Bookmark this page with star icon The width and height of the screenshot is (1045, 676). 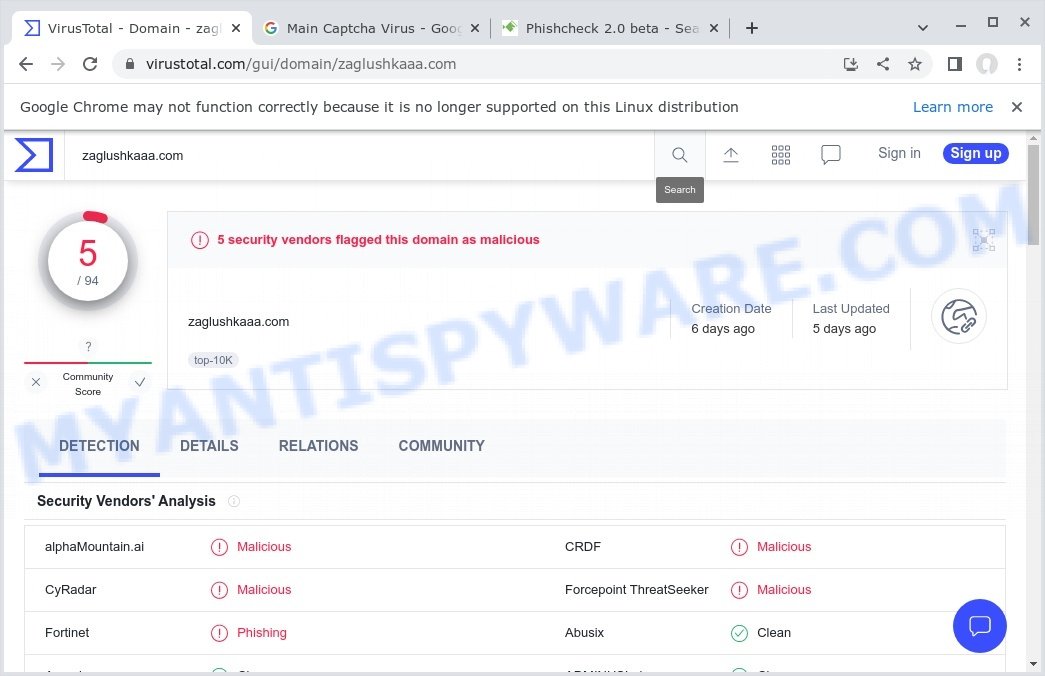tap(914, 64)
